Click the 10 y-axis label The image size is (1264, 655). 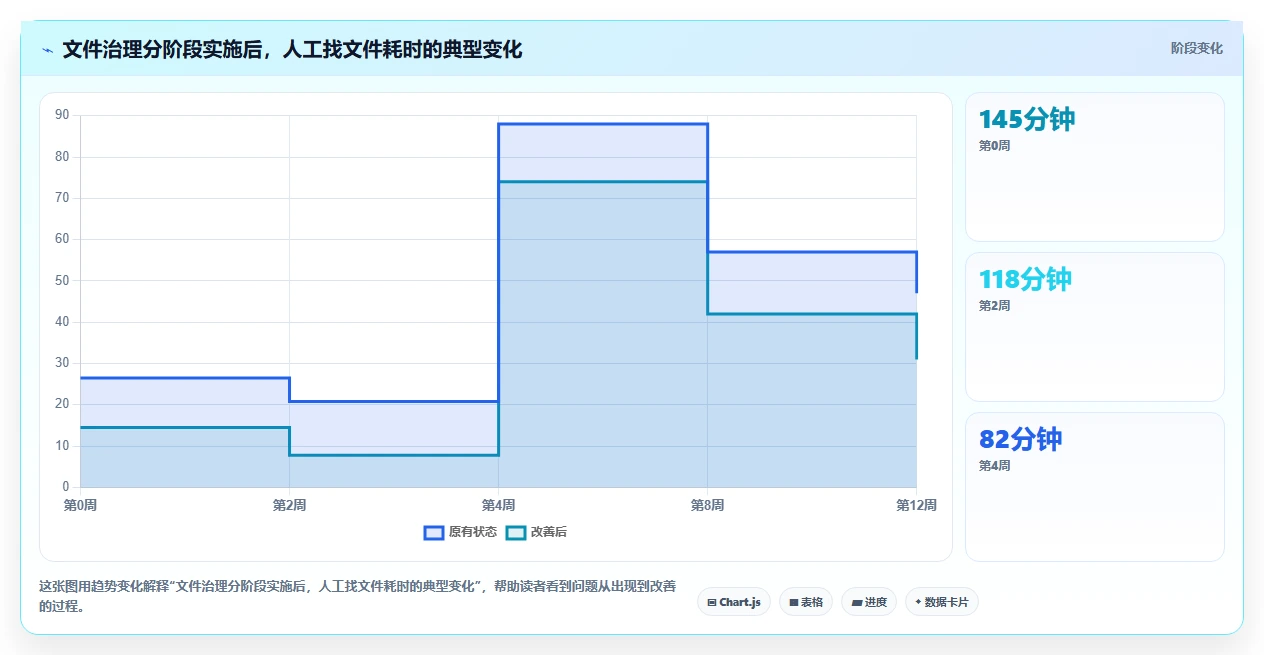pyautogui.click(x=62, y=446)
